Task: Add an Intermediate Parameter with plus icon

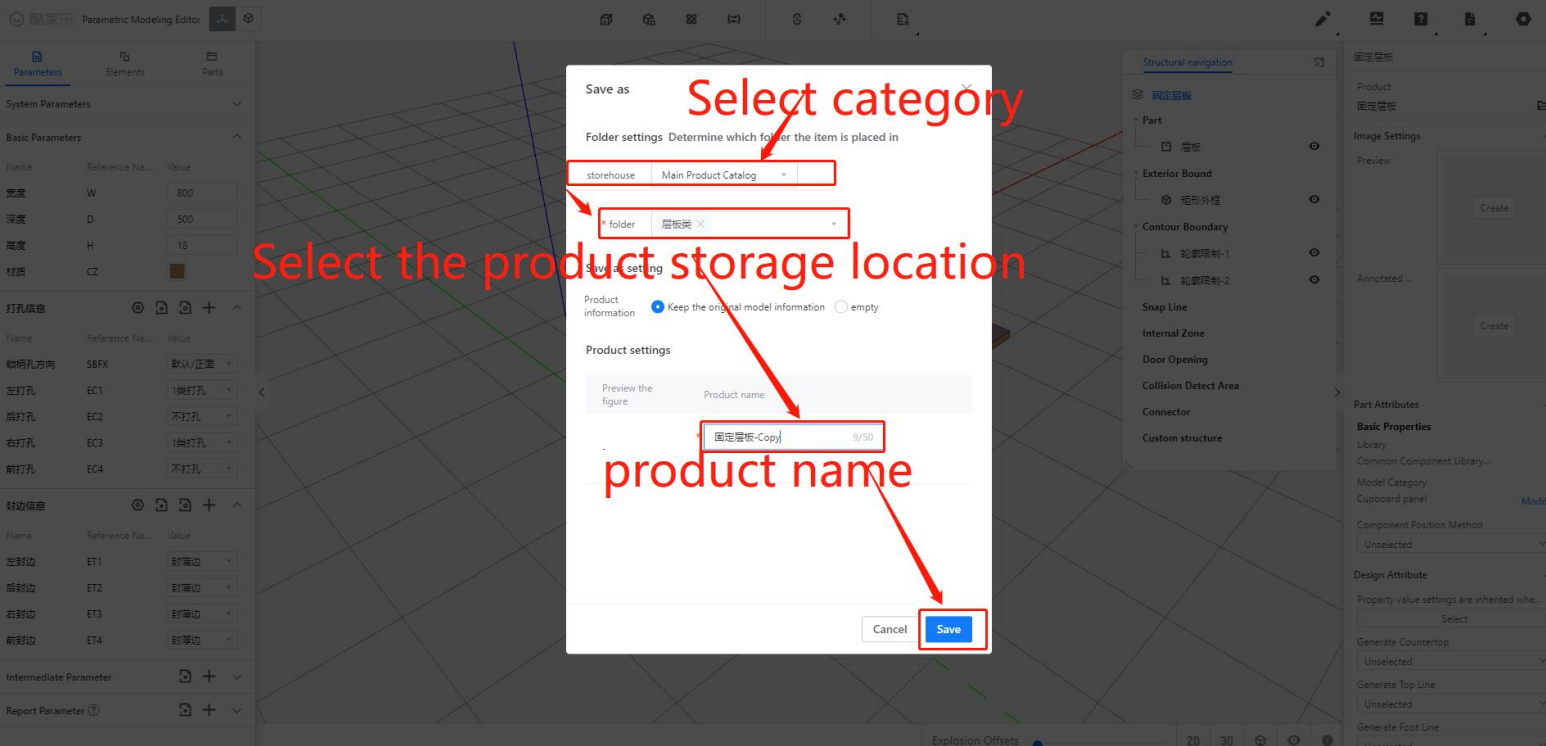Action: [x=209, y=677]
